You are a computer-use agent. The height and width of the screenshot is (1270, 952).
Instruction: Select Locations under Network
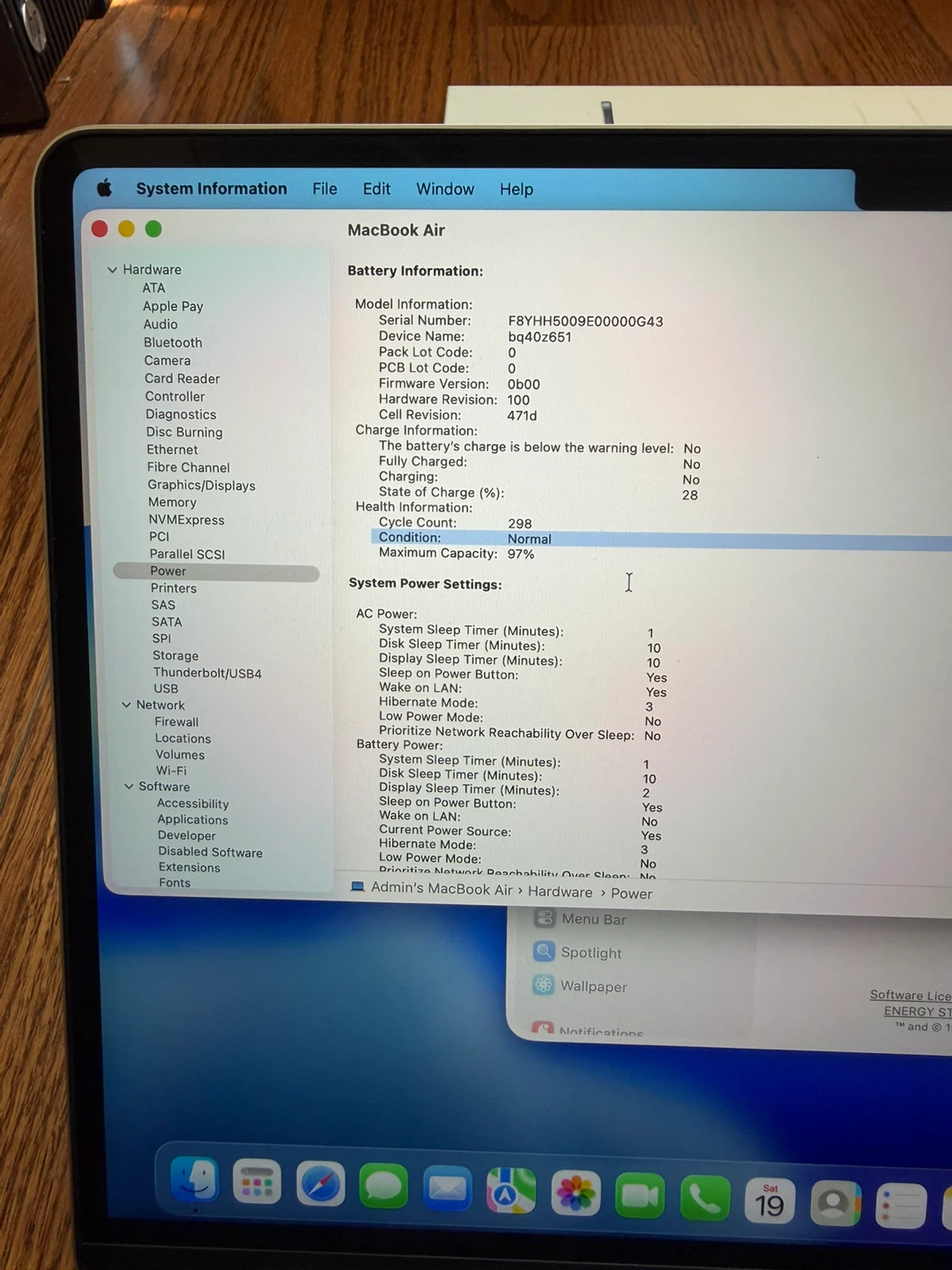(183, 738)
